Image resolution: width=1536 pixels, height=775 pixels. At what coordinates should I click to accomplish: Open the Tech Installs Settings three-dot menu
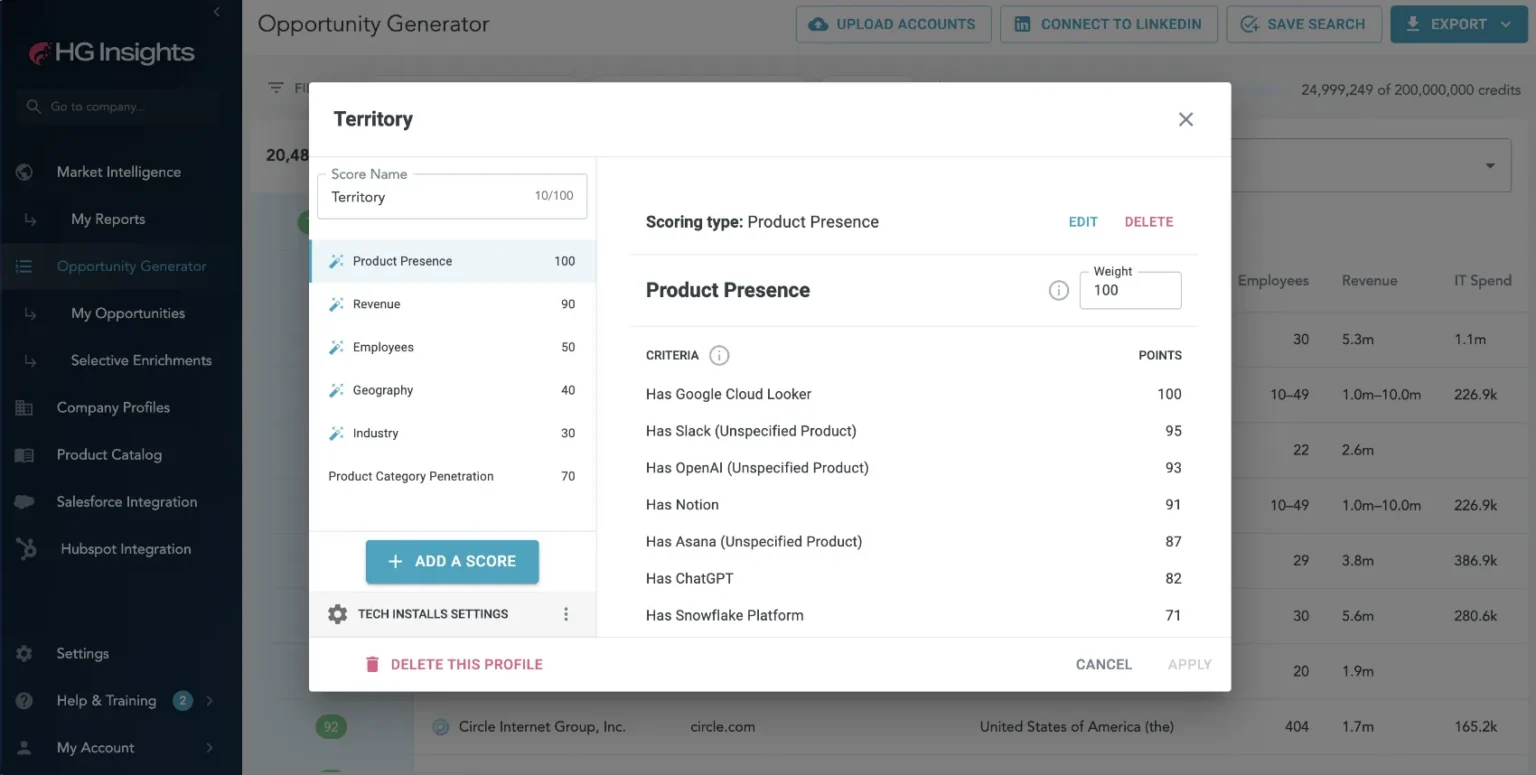pyautogui.click(x=566, y=614)
